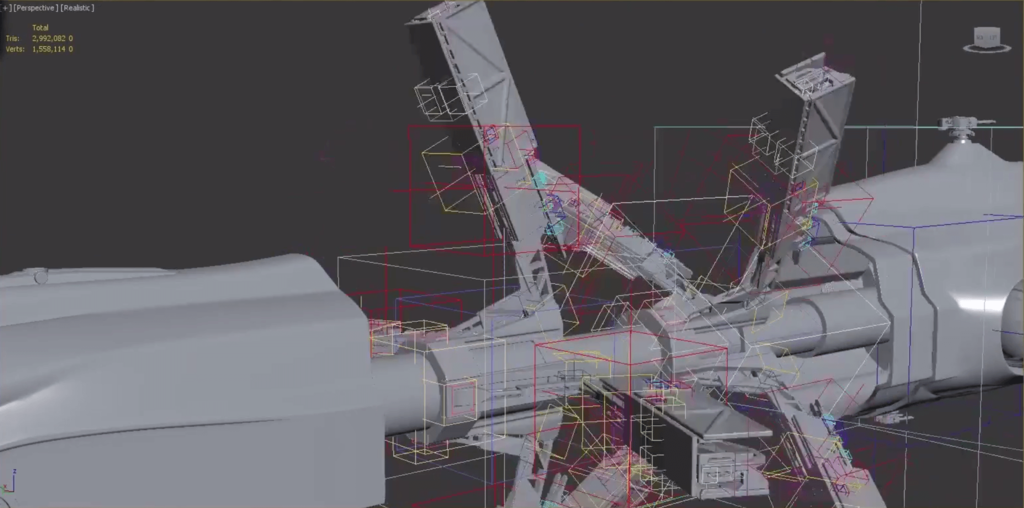This screenshot has height=508, width=1024.
Task: Click the Total statistics header
Action: pyautogui.click(x=41, y=27)
